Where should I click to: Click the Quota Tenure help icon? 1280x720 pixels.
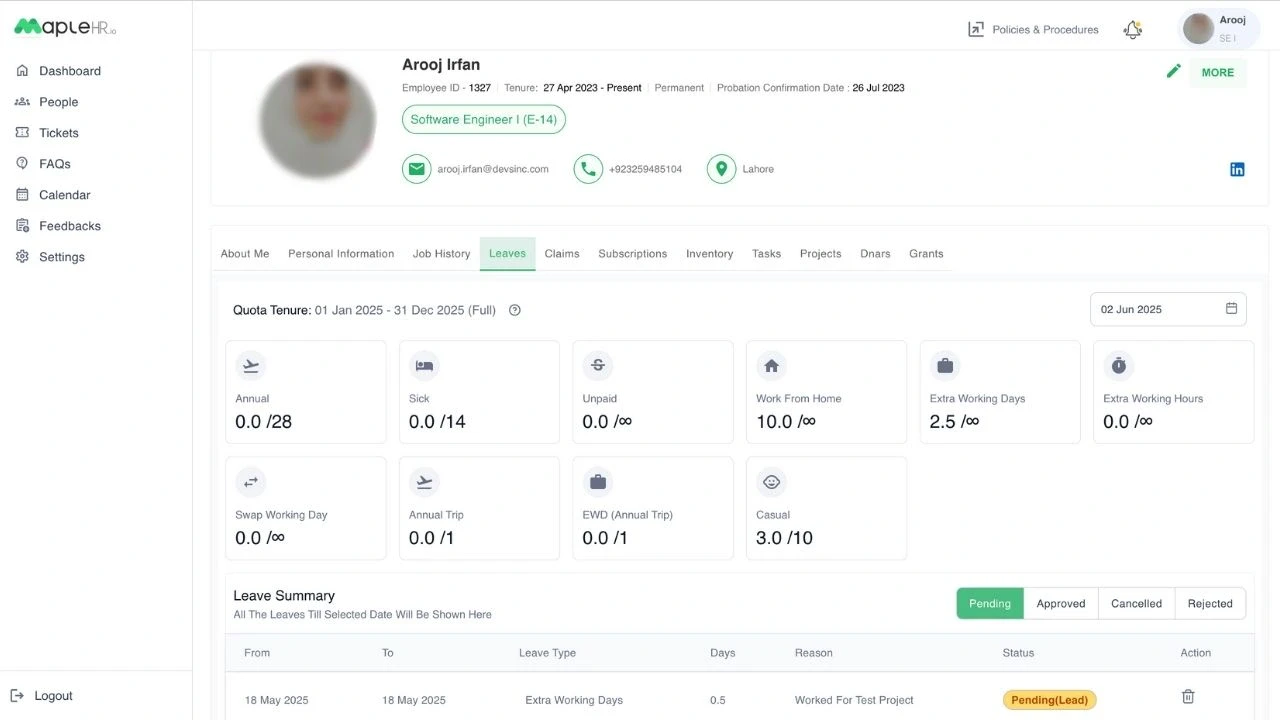point(515,310)
